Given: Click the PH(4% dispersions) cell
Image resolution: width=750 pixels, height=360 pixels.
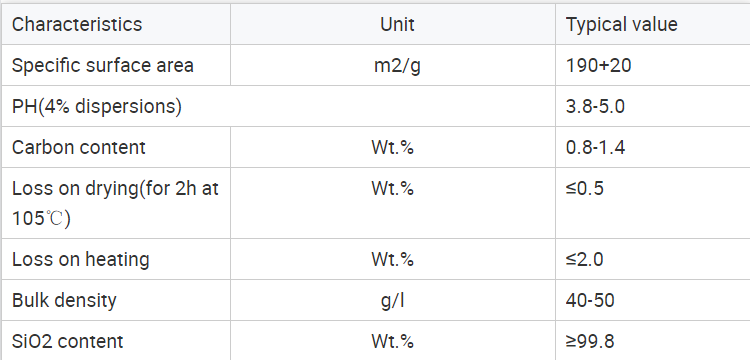Looking at the screenshot, I should (x=278, y=106).
